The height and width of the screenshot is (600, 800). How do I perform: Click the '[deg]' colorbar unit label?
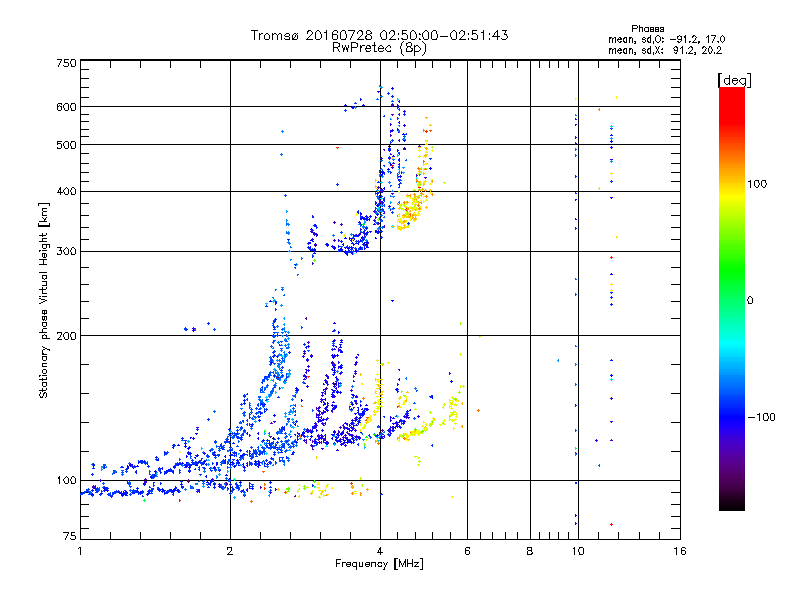[734, 80]
